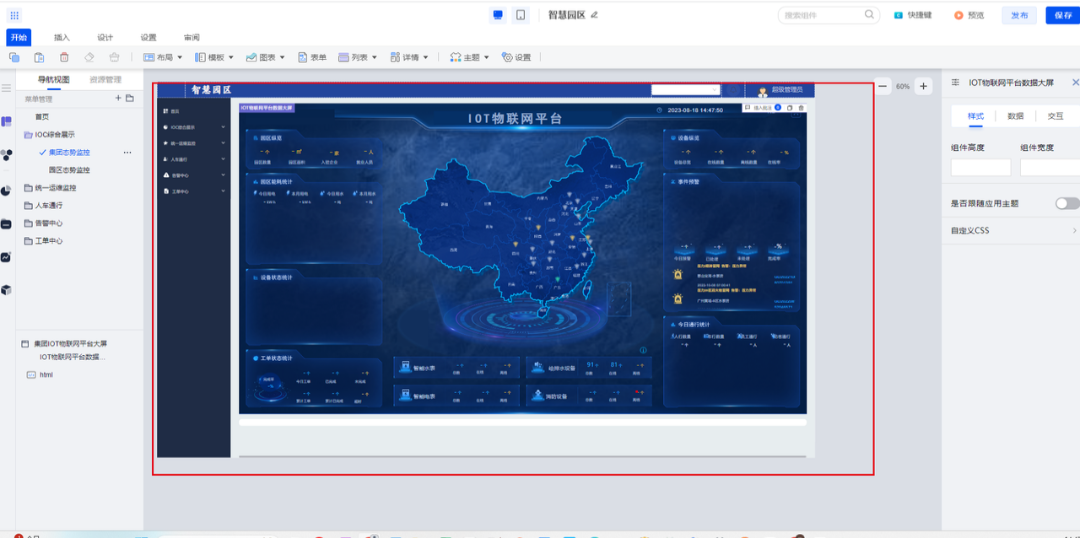Open the 3D cube icon in left rail
The image size is (1080, 538).
(6, 290)
